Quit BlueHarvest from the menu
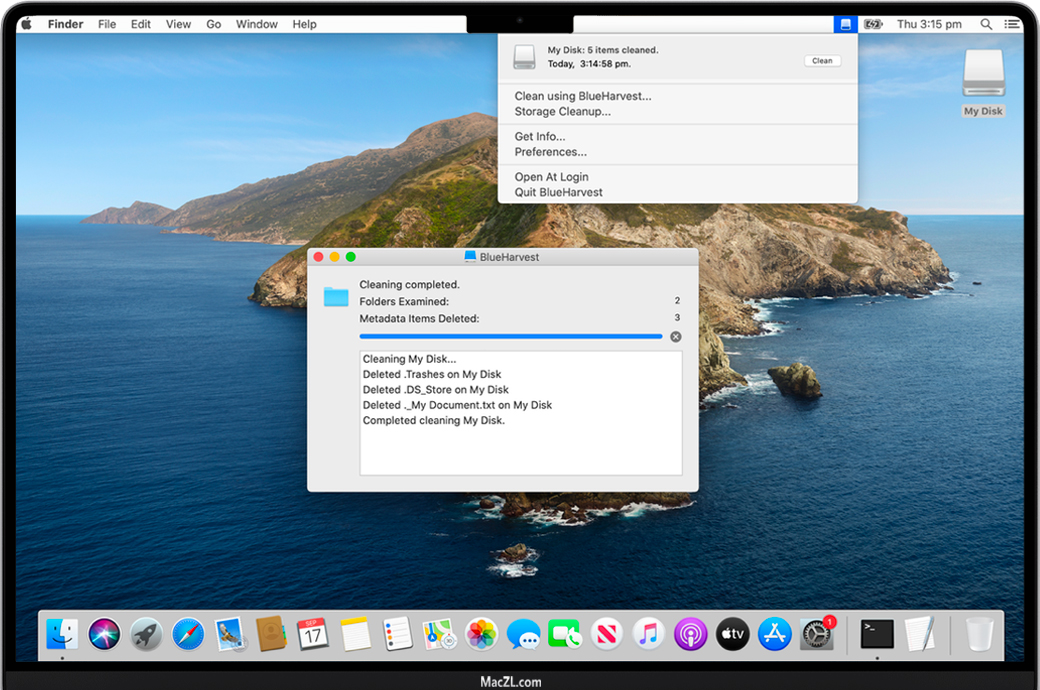Image resolution: width=1040 pixels, height=690 pixels. pos(558,192)
